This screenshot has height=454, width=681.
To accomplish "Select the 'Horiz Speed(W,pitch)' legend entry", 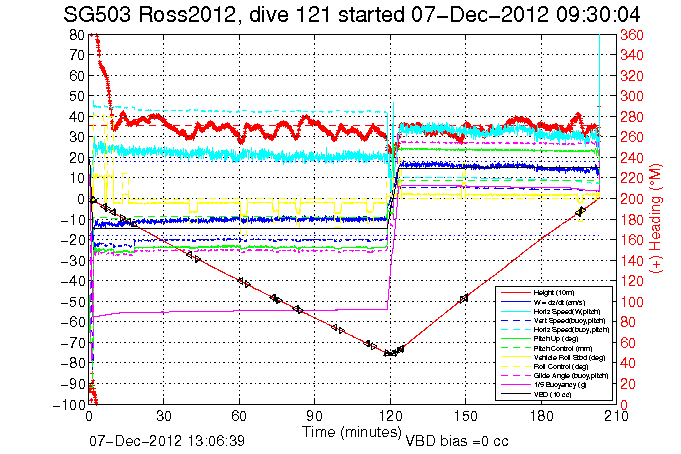I will coord(567,312).
